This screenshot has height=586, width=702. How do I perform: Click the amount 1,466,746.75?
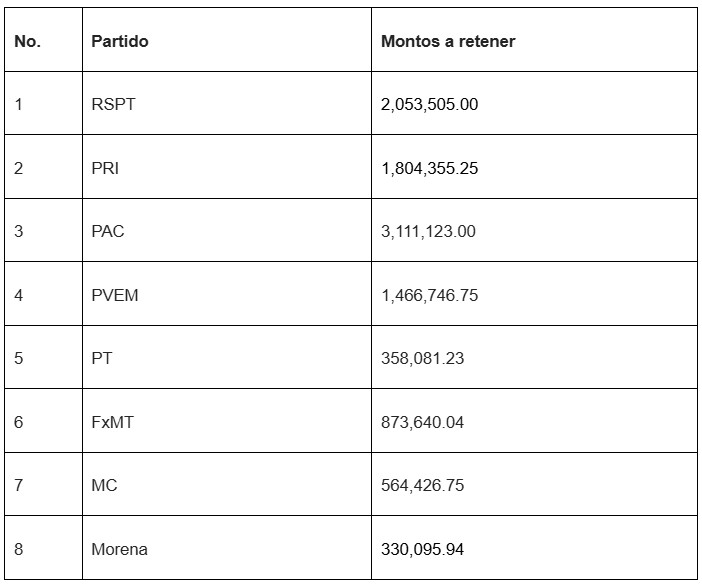point(429,295)
